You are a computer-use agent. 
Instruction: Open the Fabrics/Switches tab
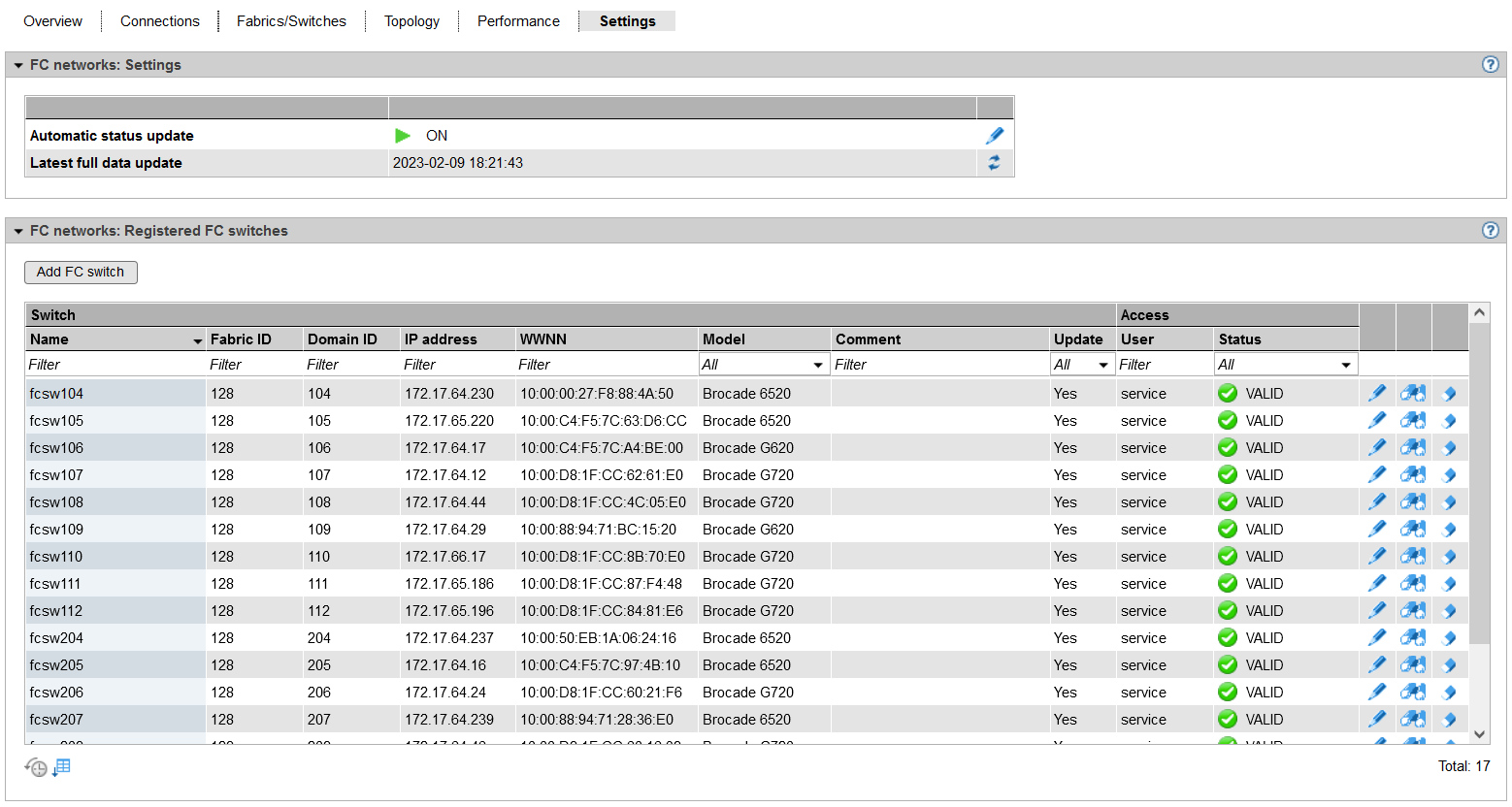291,21
